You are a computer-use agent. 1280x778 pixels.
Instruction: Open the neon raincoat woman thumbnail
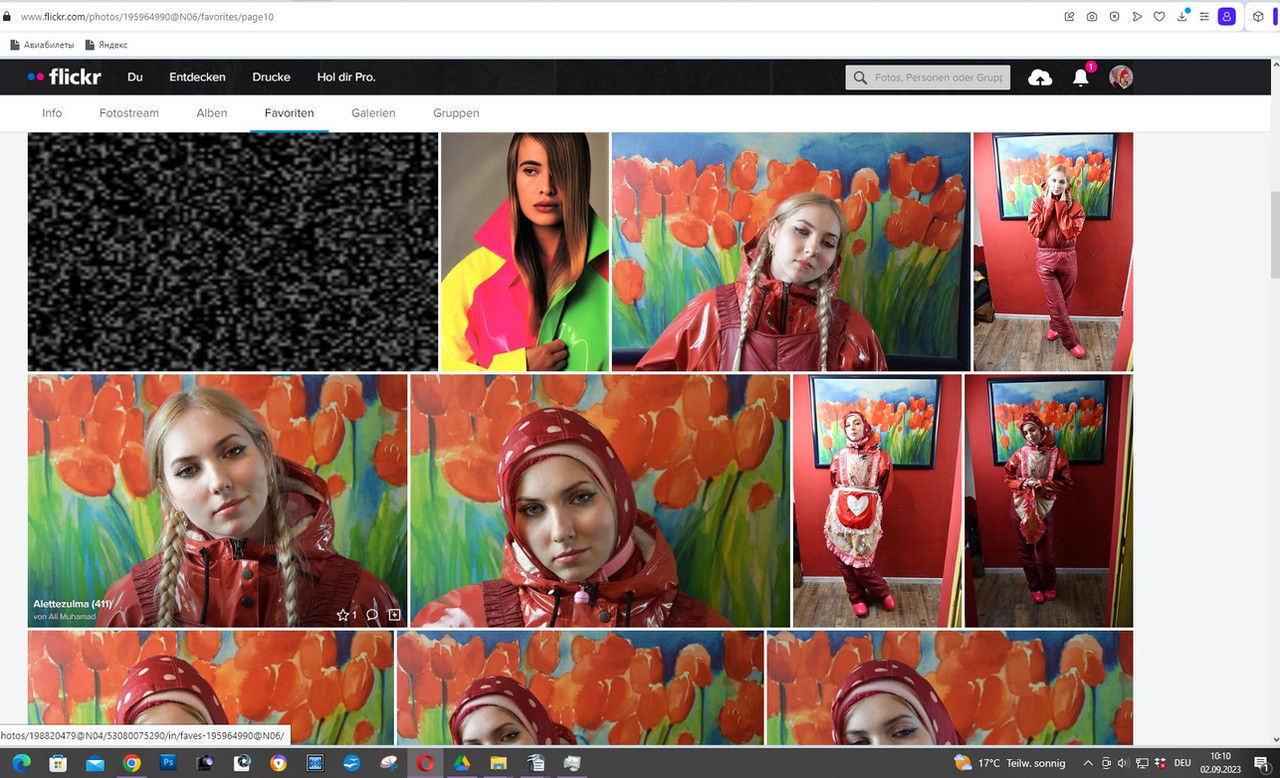point(525,252)
